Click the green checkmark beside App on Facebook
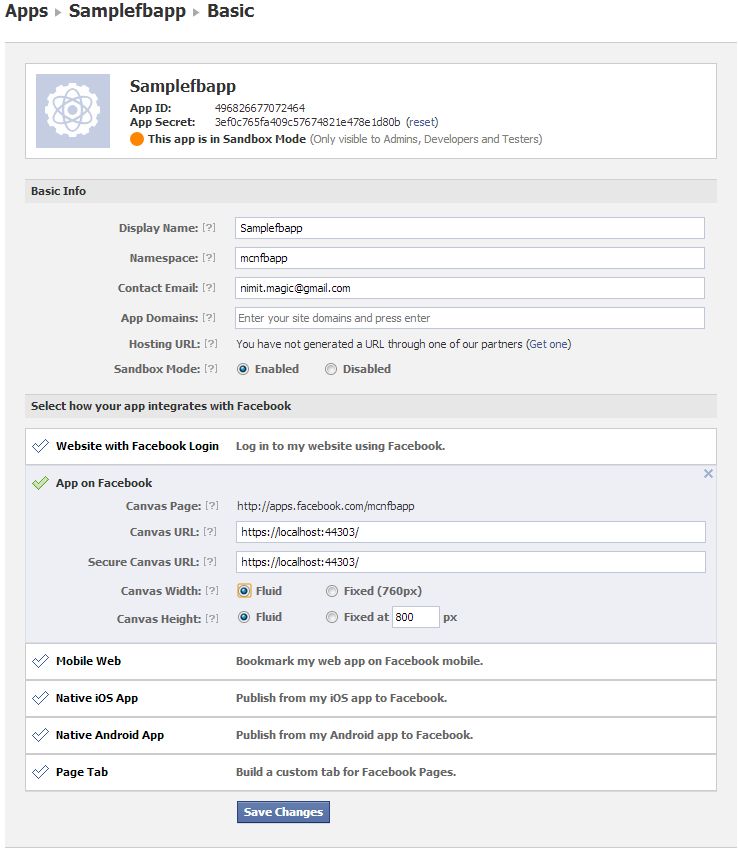739x853 pixels. pos(40,483)
